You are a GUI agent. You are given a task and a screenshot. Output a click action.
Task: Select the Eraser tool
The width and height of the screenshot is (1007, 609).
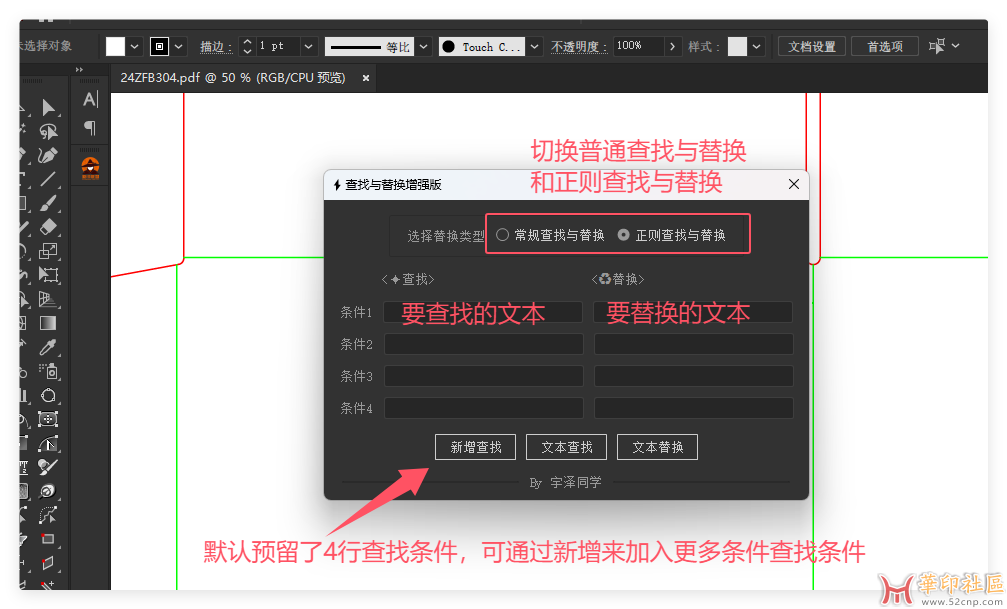click(48, 227)
